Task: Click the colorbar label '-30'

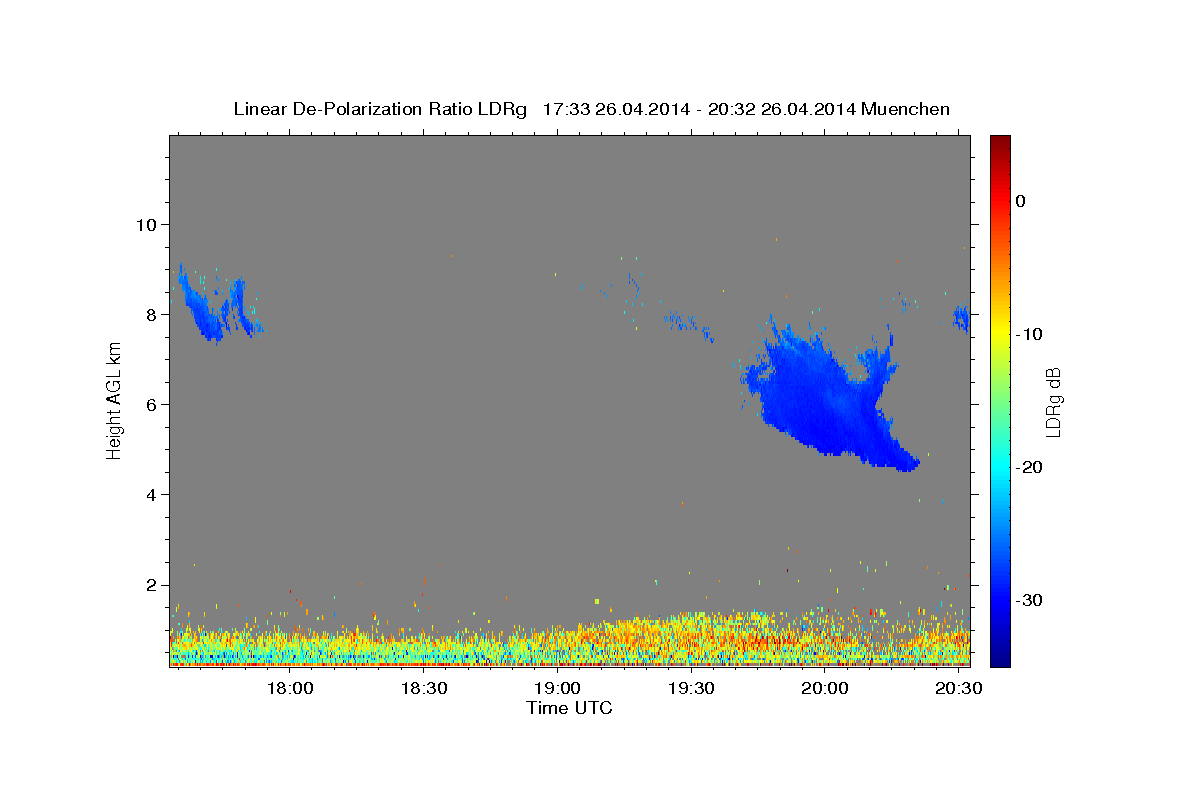Action: click(x=1029, y=601)
